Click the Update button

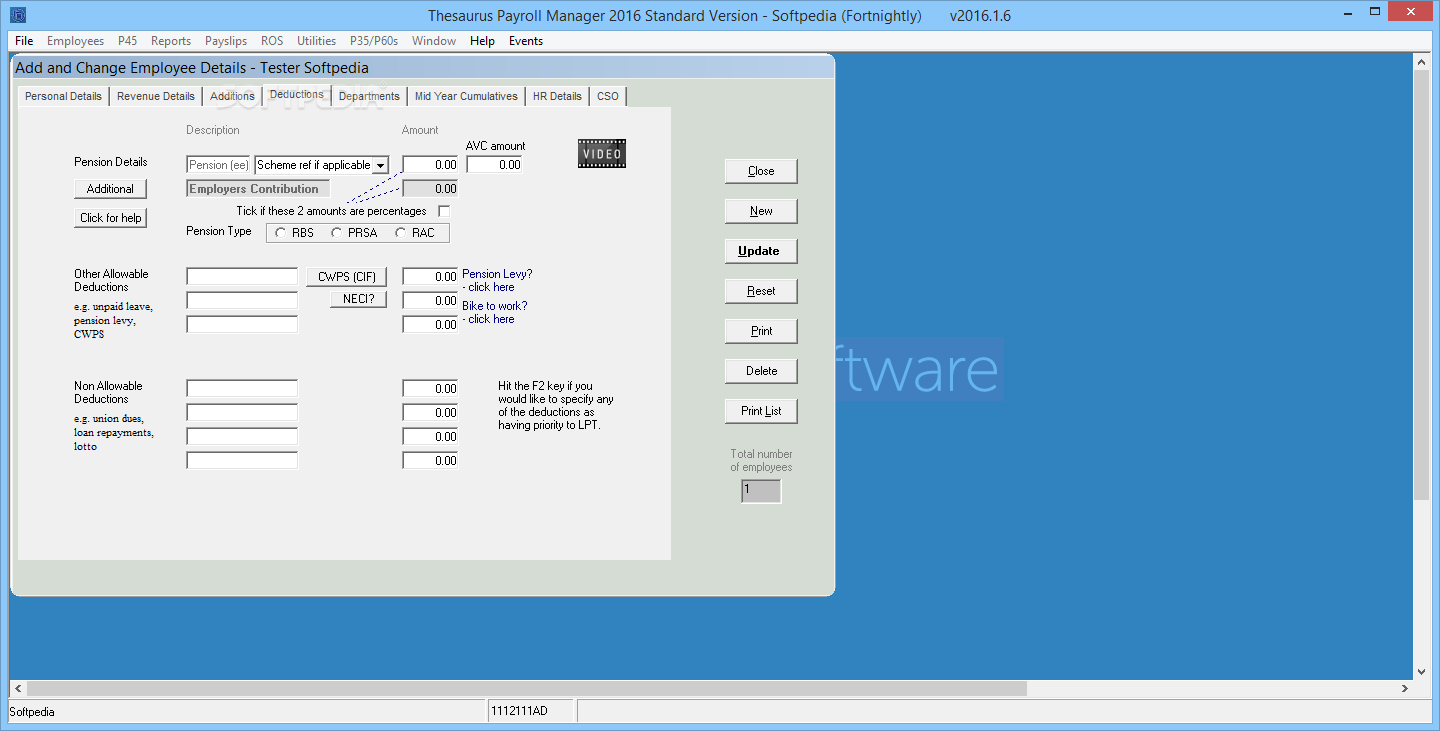761,251
